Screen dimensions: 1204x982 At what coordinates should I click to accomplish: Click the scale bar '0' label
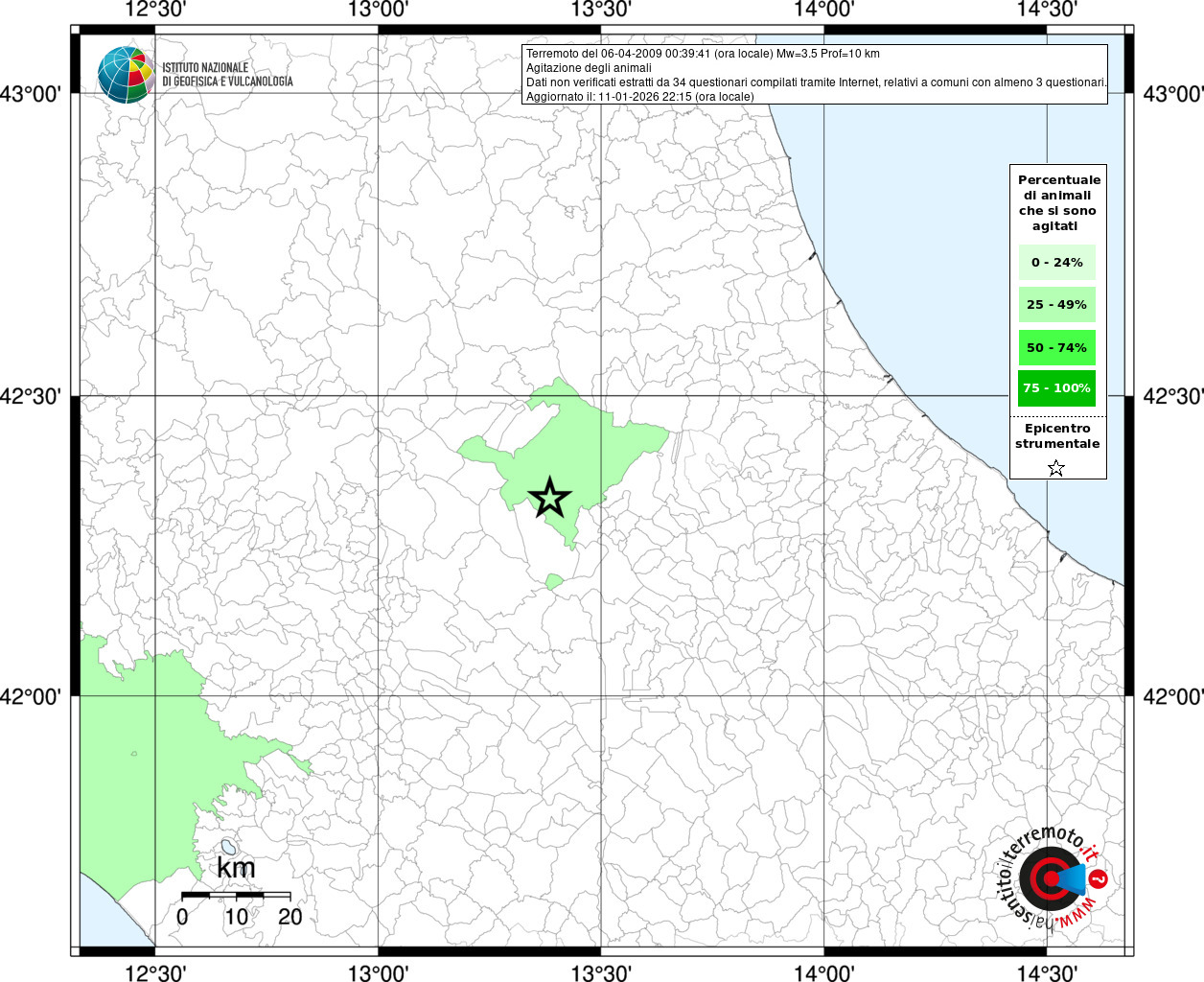click(182, 917)
